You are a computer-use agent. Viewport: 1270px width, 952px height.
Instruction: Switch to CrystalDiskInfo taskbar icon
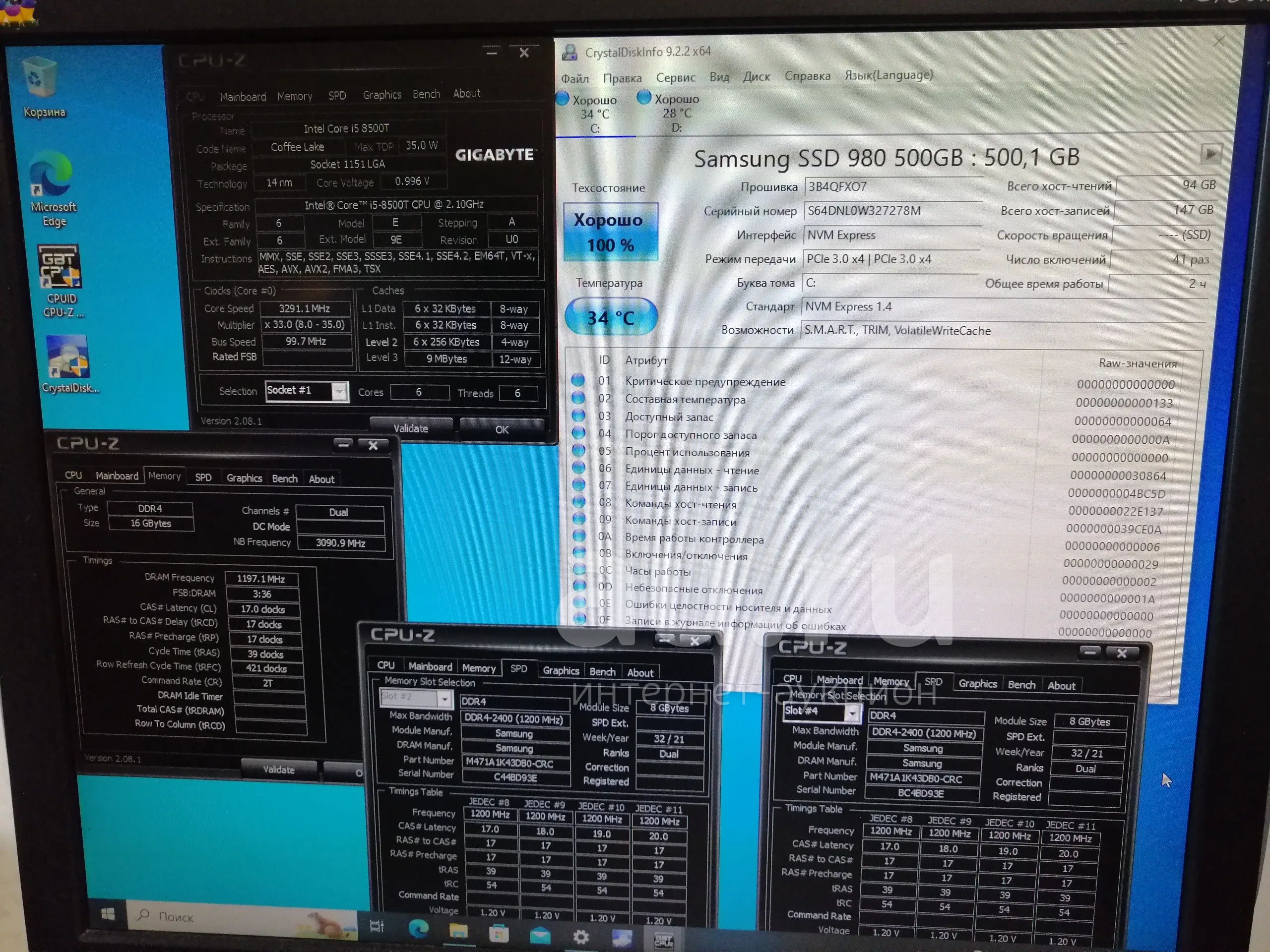[x=623, y=938]
